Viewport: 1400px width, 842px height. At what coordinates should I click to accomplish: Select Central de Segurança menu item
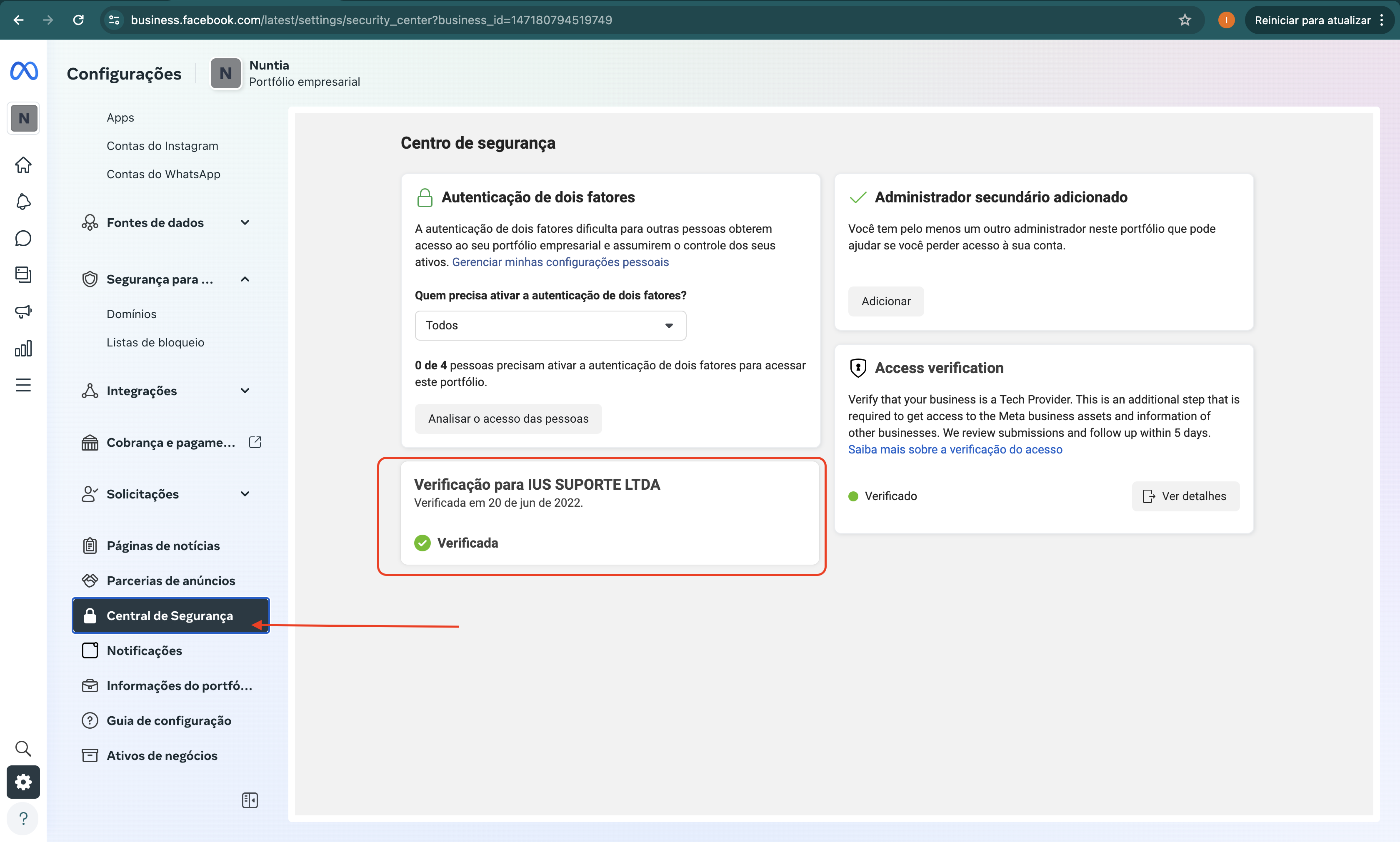[170, 615]
